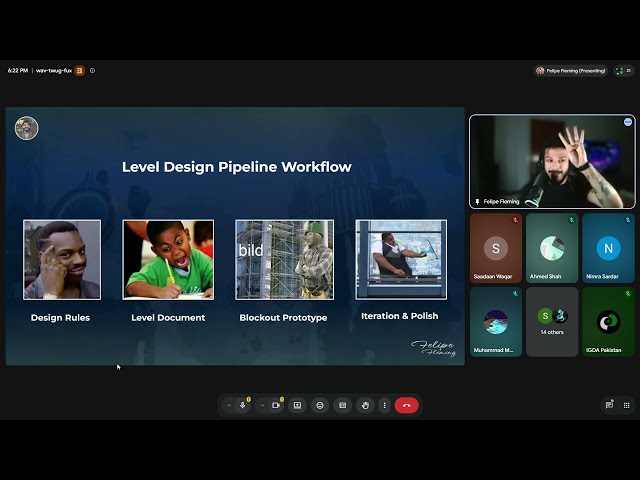Open meeting details info icon
640x480 pixels.
coord(92,71)
